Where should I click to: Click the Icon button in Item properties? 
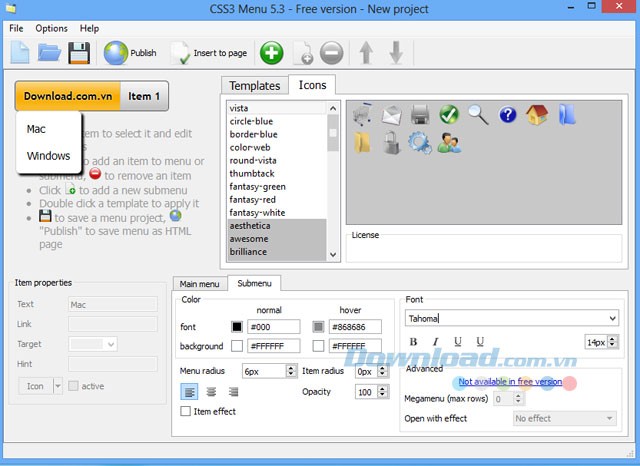(x=36, y=386)
